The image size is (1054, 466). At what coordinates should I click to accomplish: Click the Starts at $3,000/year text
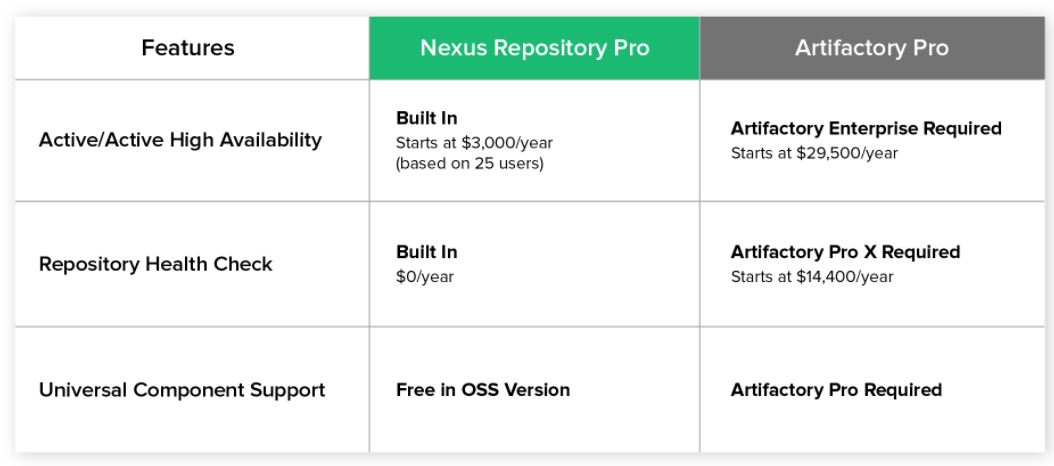coord(475,143)
